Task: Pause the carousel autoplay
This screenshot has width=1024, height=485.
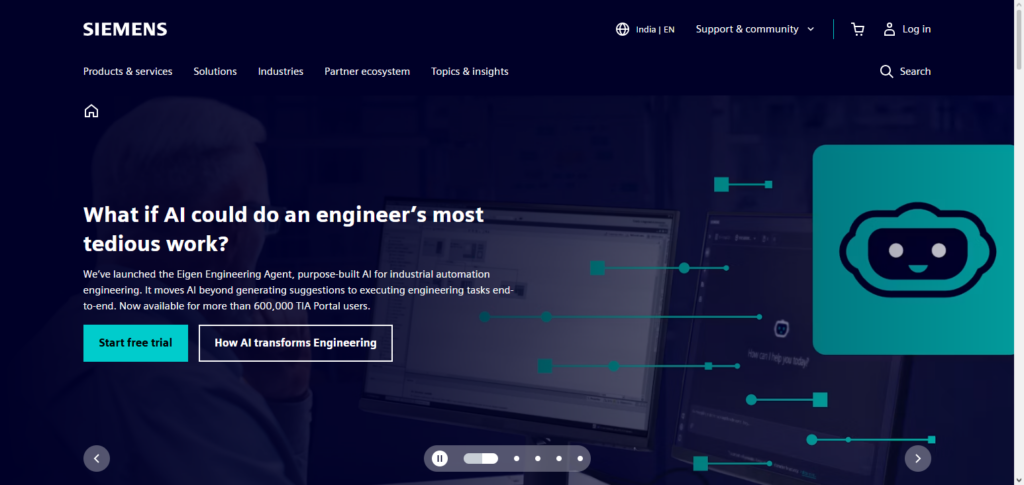Action: (440, 458)
